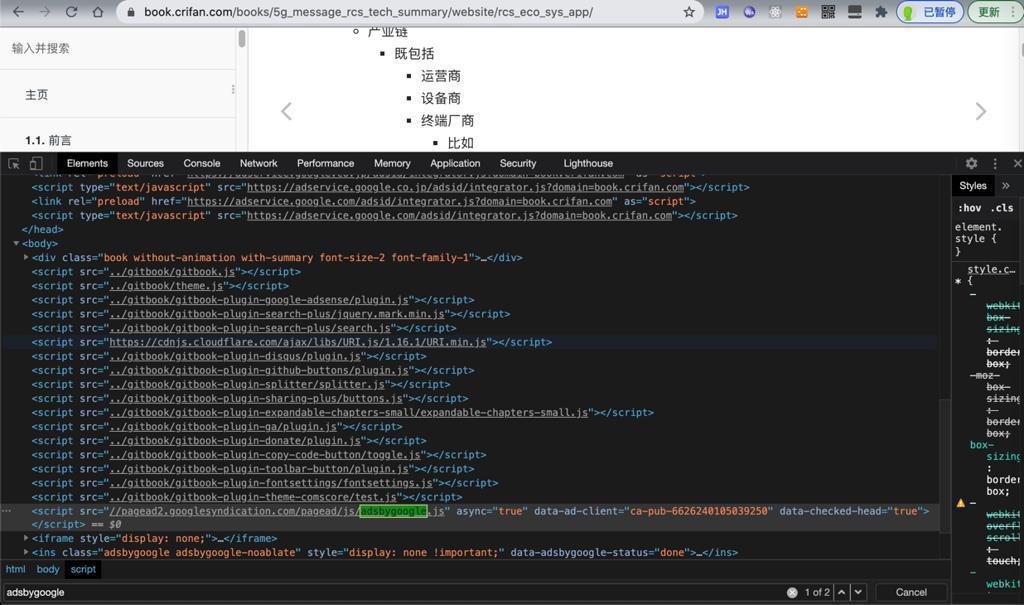1024x605 pixels.
Task: Click the purple round extension icon
Action: (x=749, y=12)
